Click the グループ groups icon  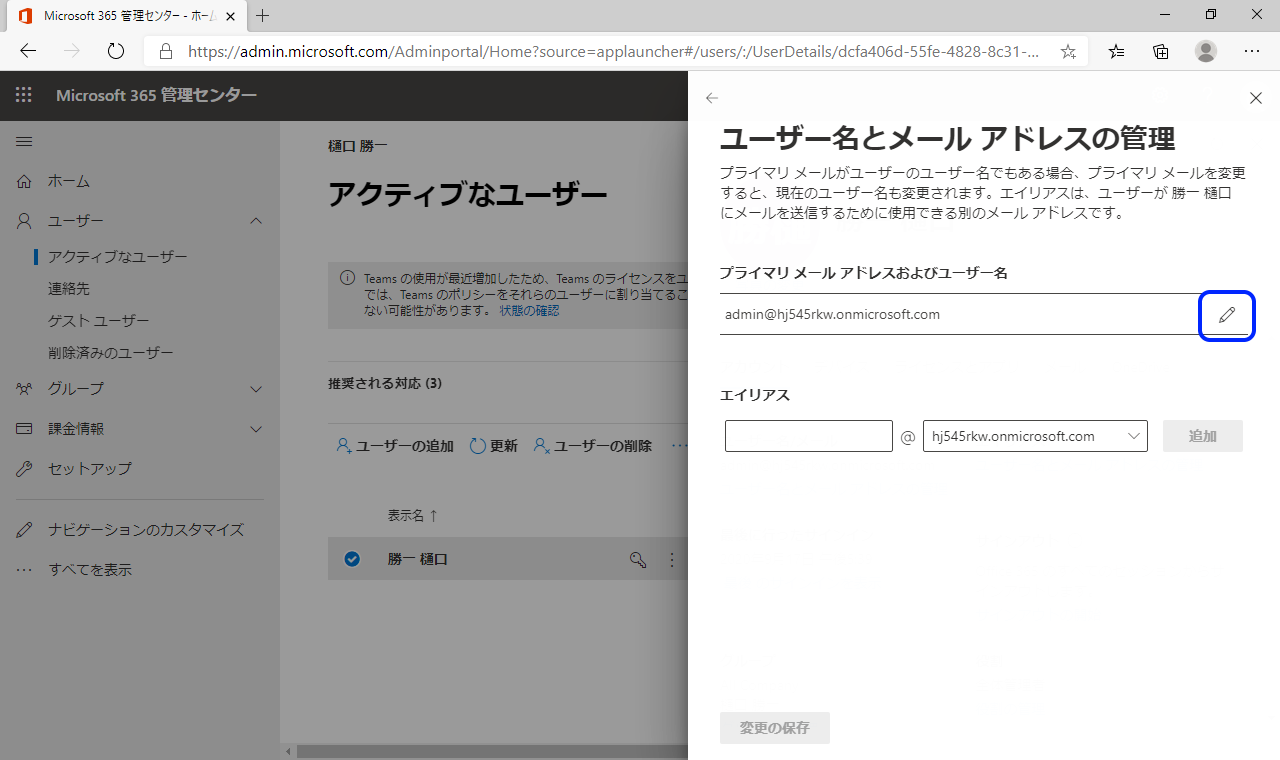[x=25, y=388]
